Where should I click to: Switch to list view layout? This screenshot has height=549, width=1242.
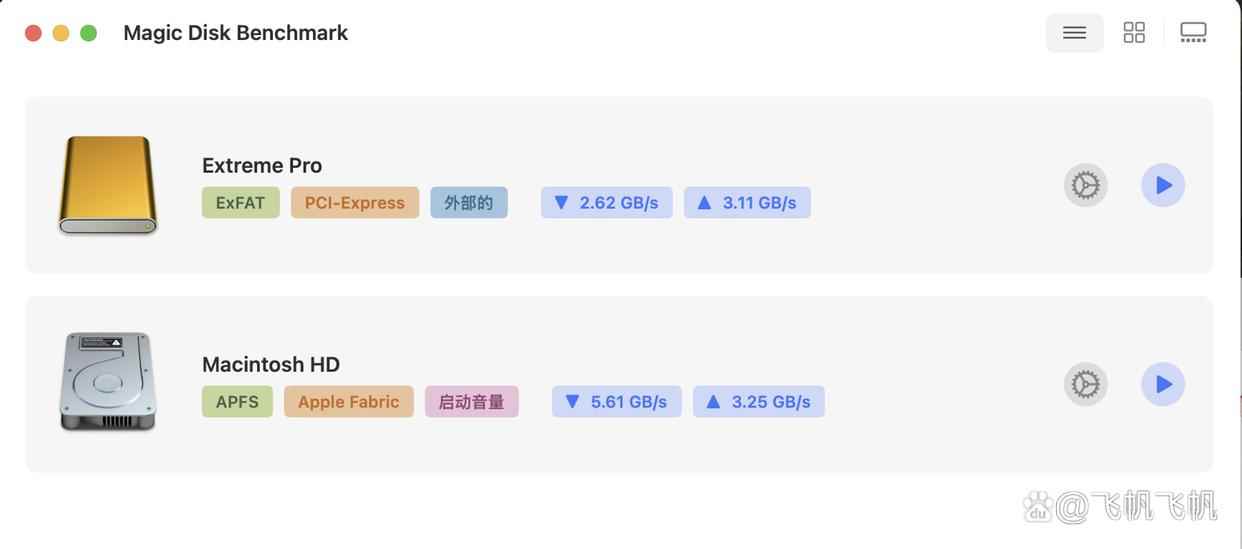click(x=1074, y=33)
